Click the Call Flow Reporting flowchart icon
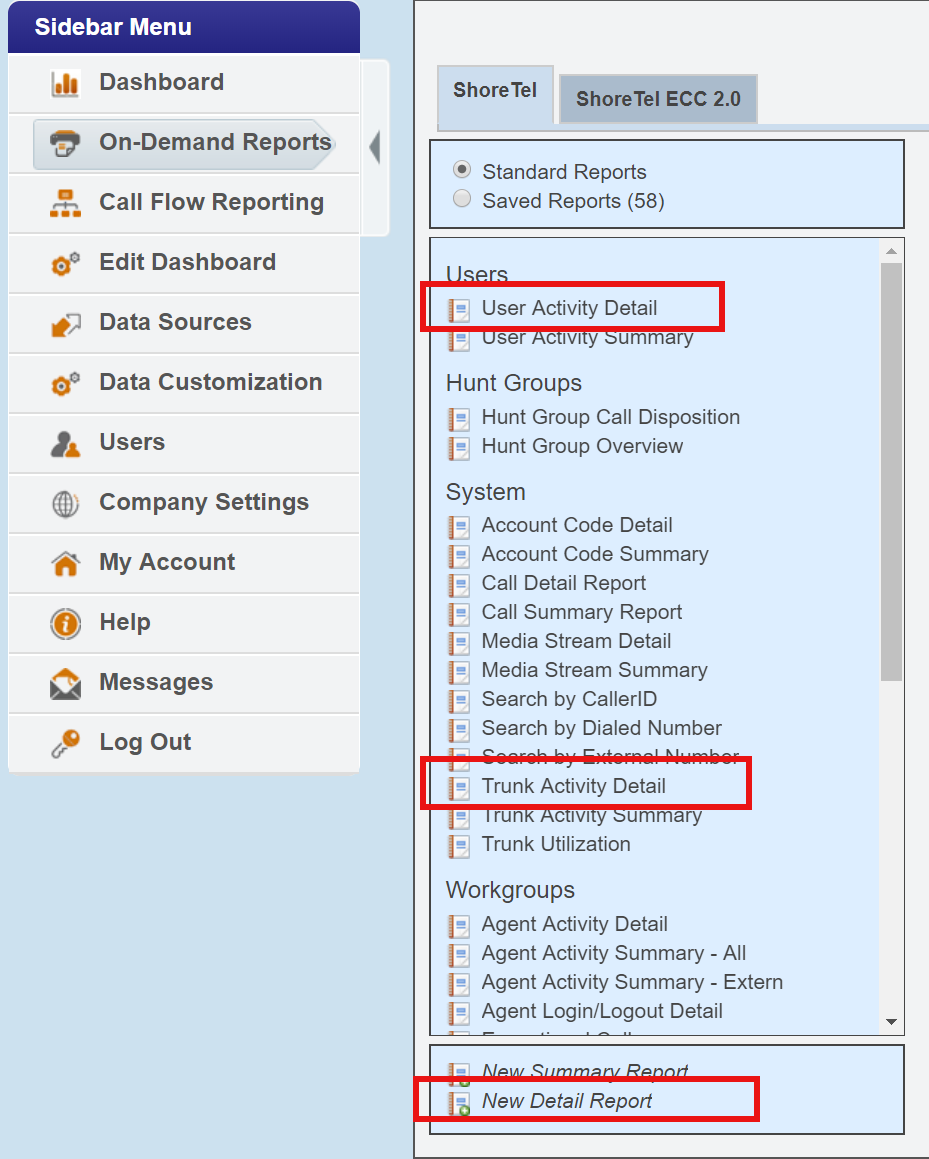The height and width of the screenshot is (1159, 929). pos(65,203)
